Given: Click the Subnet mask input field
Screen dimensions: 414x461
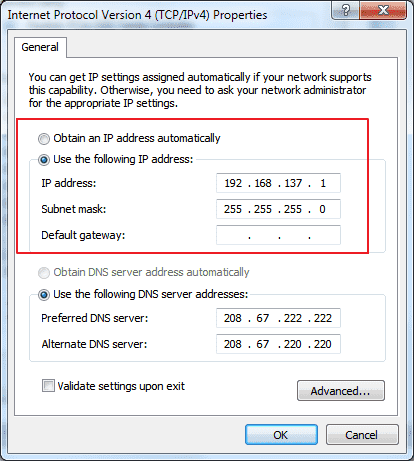Looking at the screenshot, I should pyautogui.click(x=278, y=209).
